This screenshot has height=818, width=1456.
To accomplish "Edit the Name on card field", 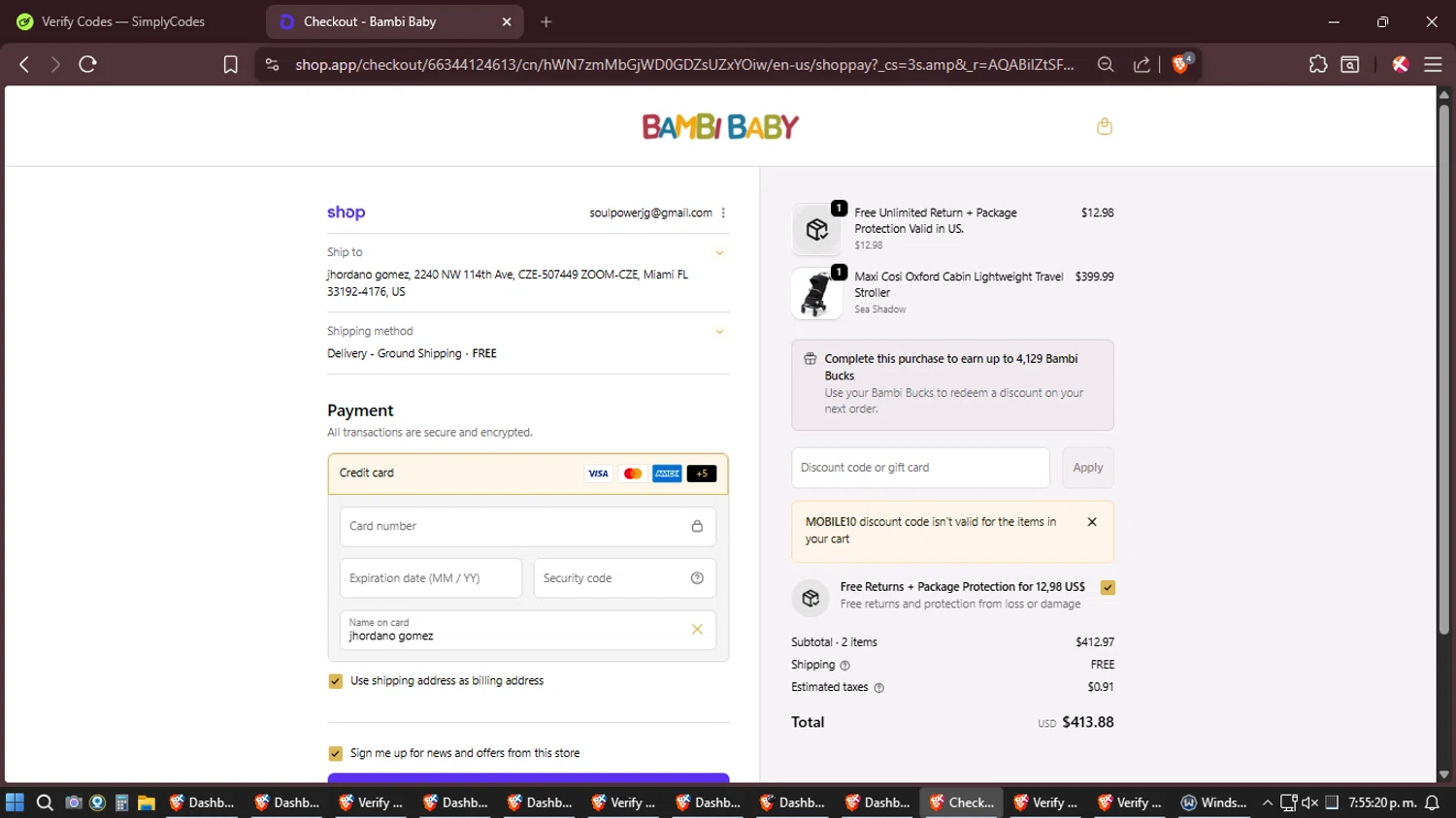I will 528,631.
